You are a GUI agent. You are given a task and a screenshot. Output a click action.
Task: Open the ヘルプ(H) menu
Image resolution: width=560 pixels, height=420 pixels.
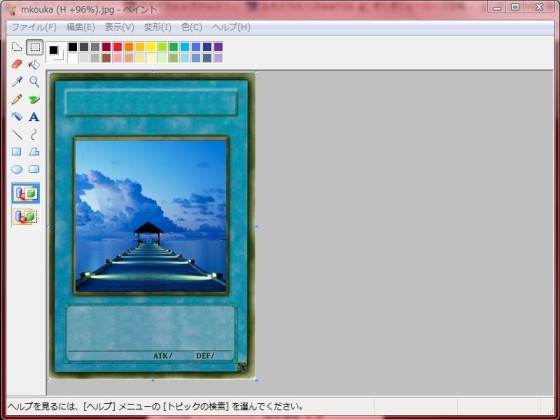pyautogui.click(x=231, y=27)
